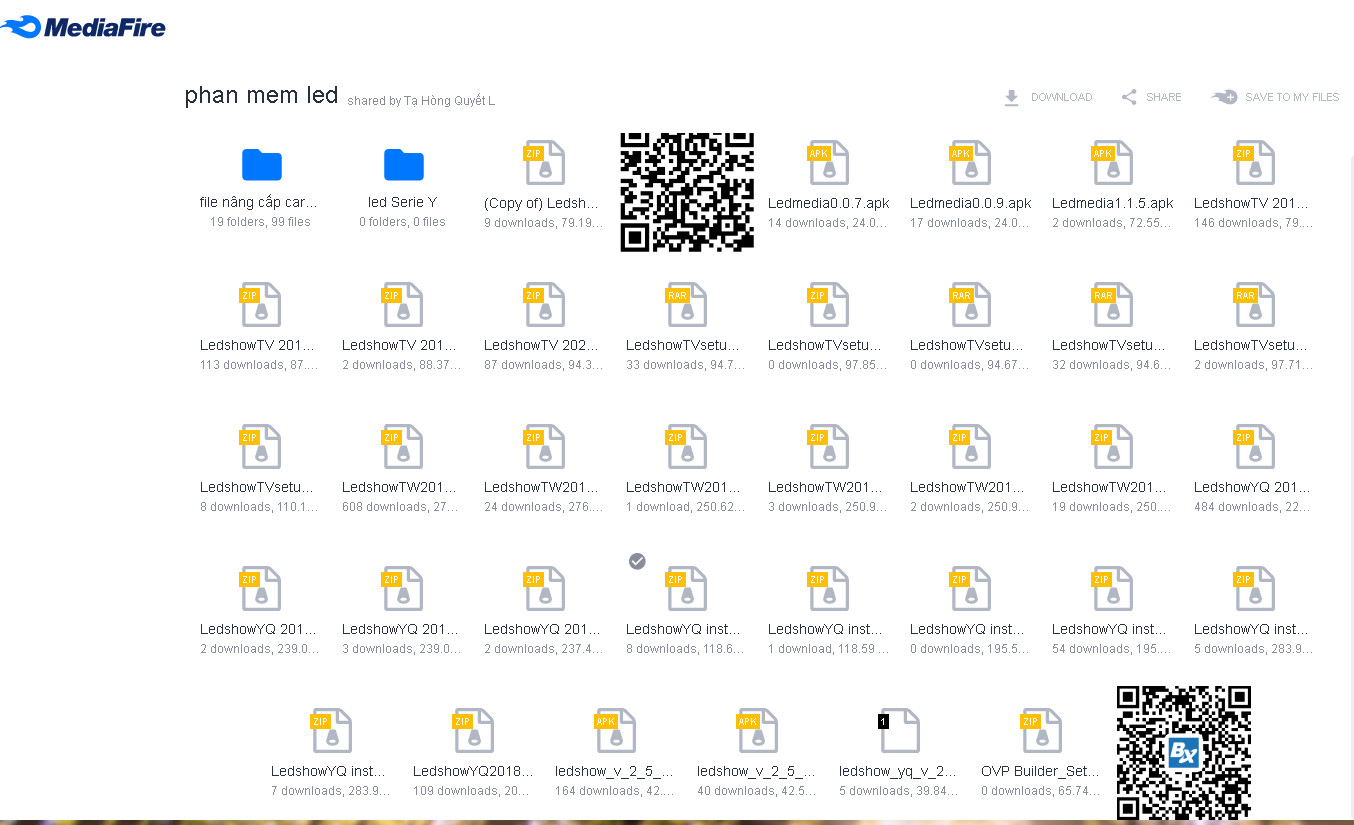The image size is (1354, 825).
Task: Click APK icon of ledshow_v_2_5_ with 40 downloads
Action: pos(759,730)
